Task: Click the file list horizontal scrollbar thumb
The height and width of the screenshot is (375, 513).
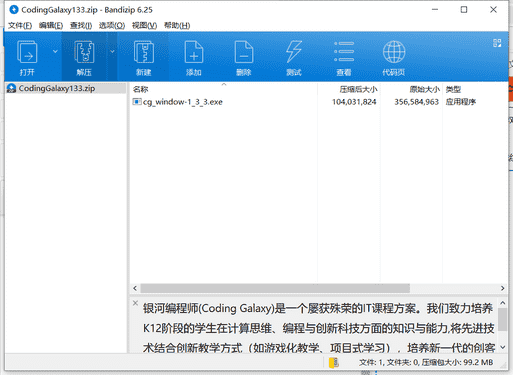Action: coord(275,288)
